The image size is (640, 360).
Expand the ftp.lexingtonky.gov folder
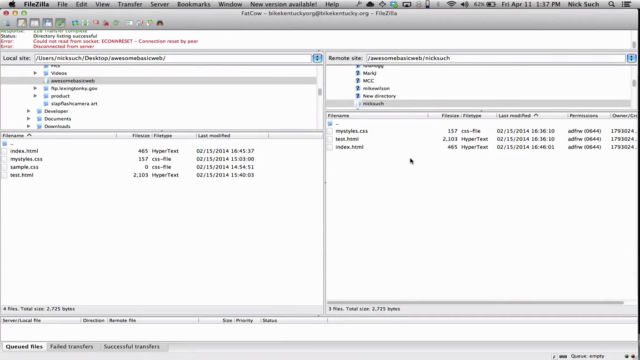pyautogui.click(x=35, y=88)
